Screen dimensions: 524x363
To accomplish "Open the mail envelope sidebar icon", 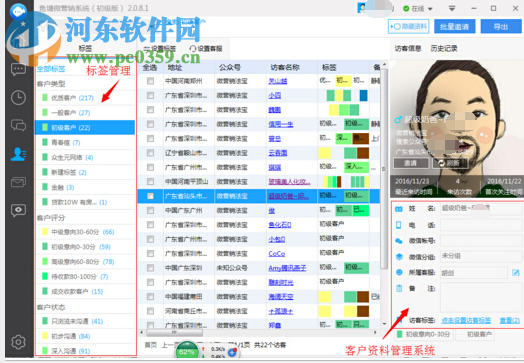I will tap(18, 182).
